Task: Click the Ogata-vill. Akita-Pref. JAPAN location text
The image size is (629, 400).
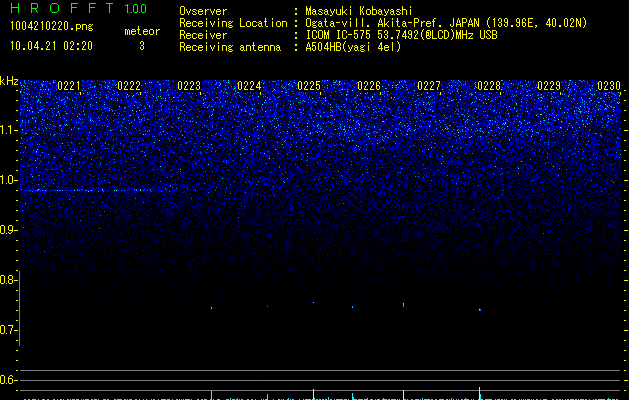Action: pos(446,23)
